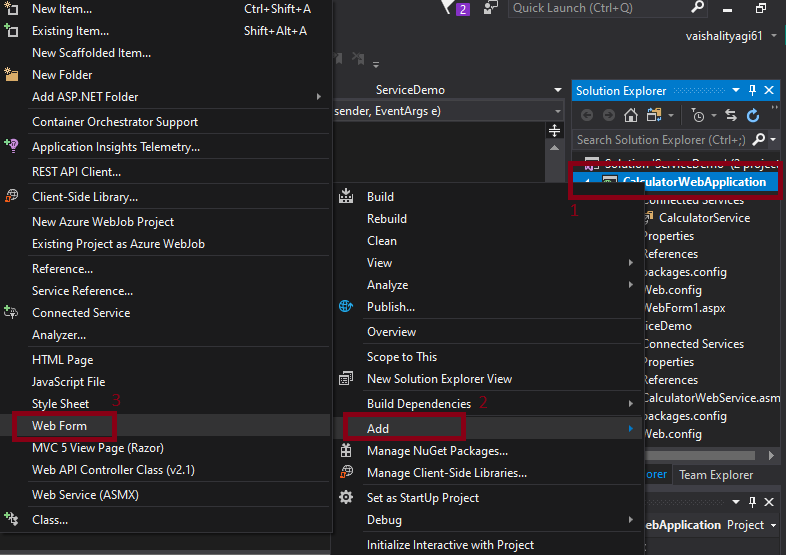Select Initialize Interactive with Project
Screen dimensions: 786x555
489,545
